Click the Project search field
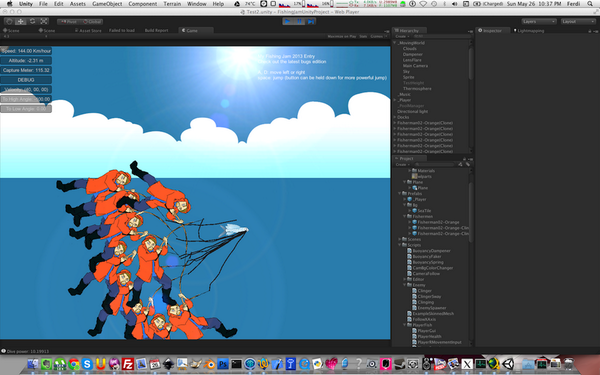This screenshot has width=600, height=375. point(434,165)
